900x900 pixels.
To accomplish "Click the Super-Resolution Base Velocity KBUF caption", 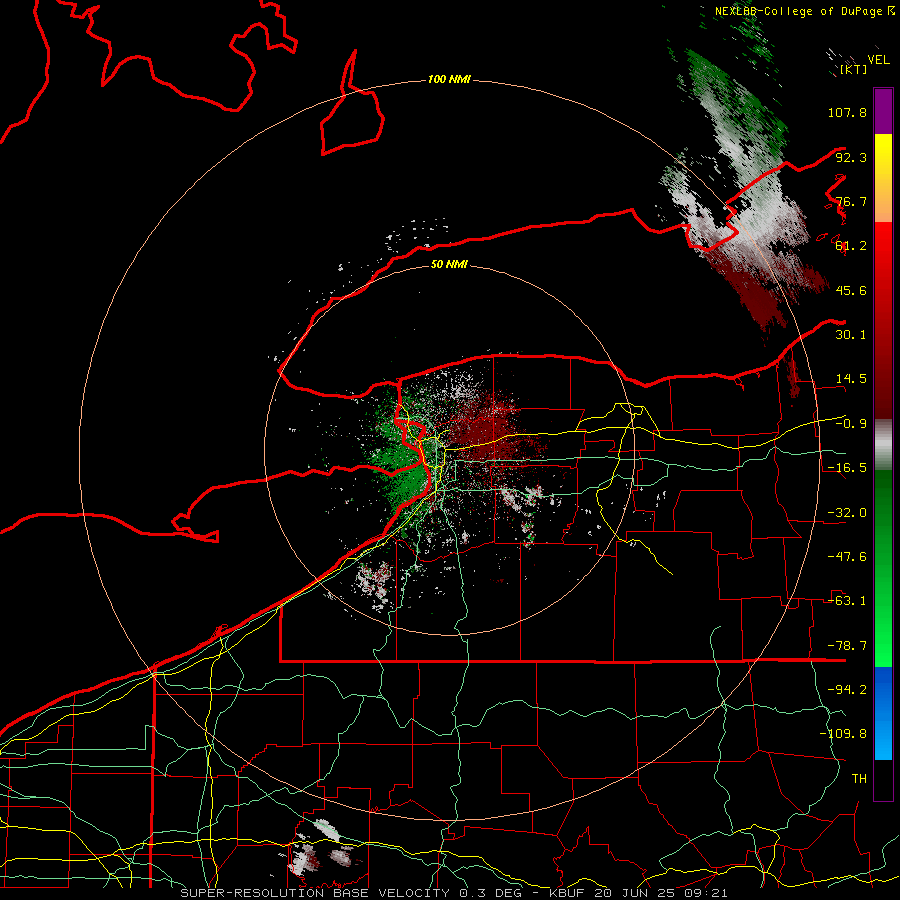I will (453, 893).
